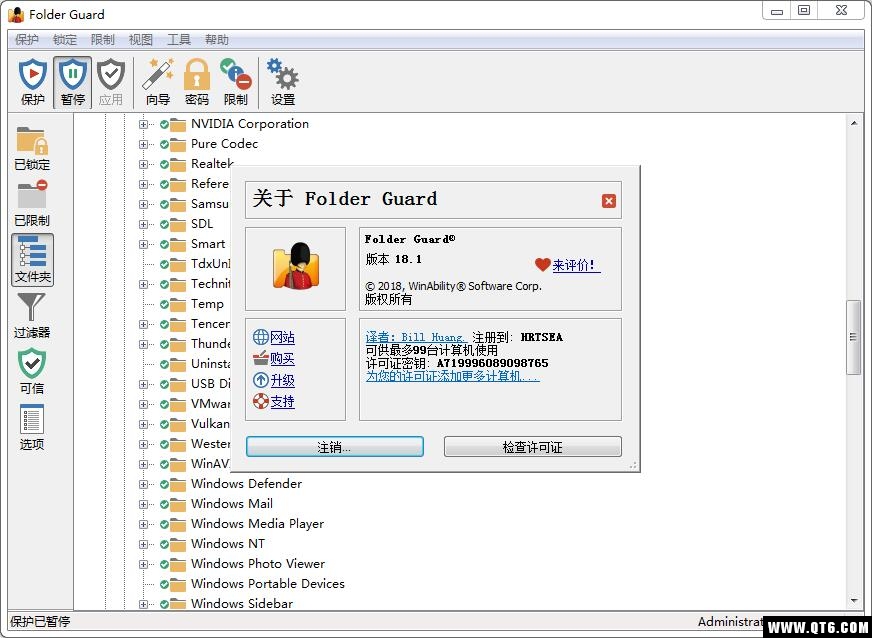The image size is (872, 638).
Task: Click the lifebuoy icon beside 支持
Action: coord(260,401)
